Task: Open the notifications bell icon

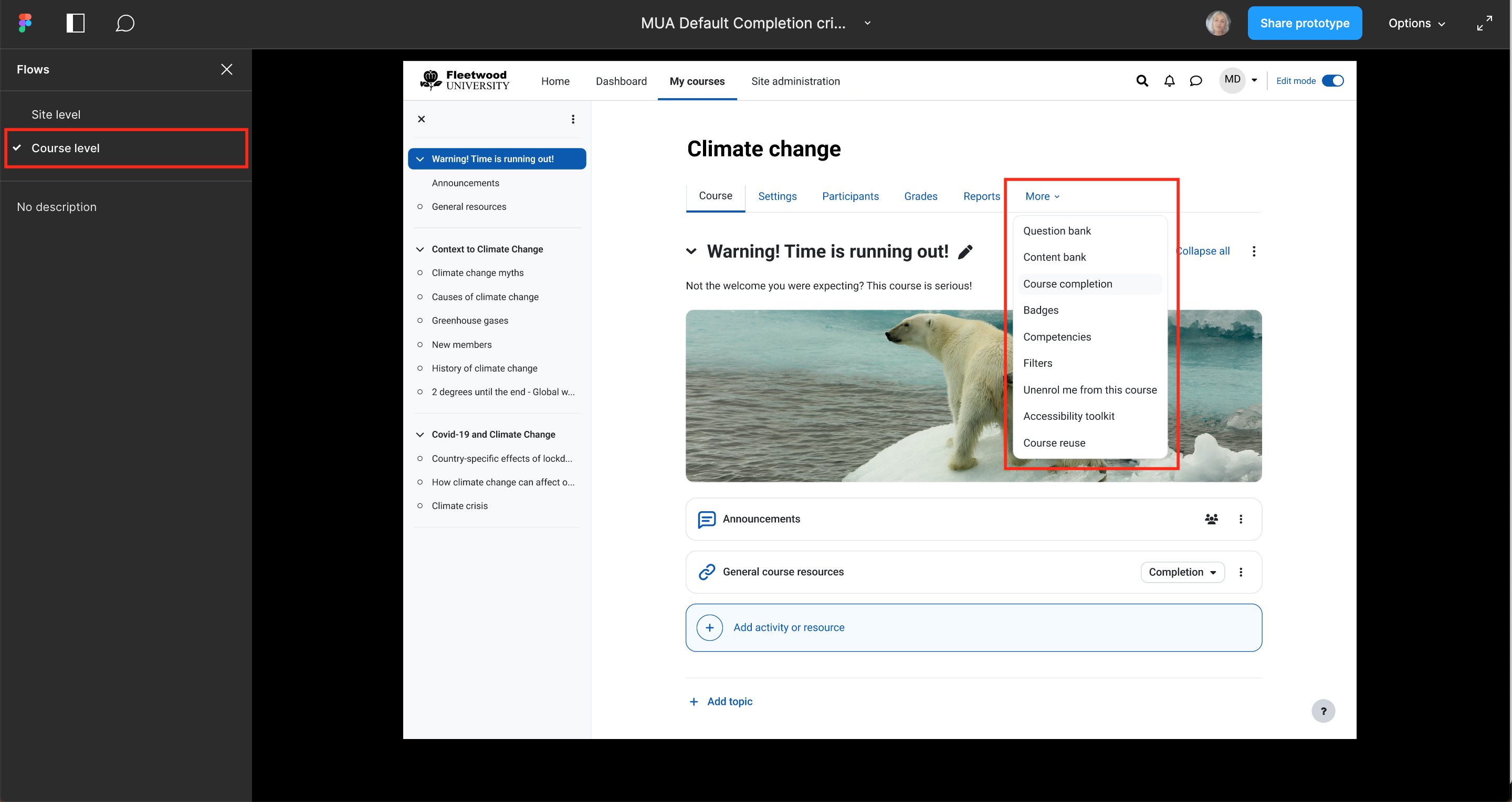Action: pos(1169,81)
